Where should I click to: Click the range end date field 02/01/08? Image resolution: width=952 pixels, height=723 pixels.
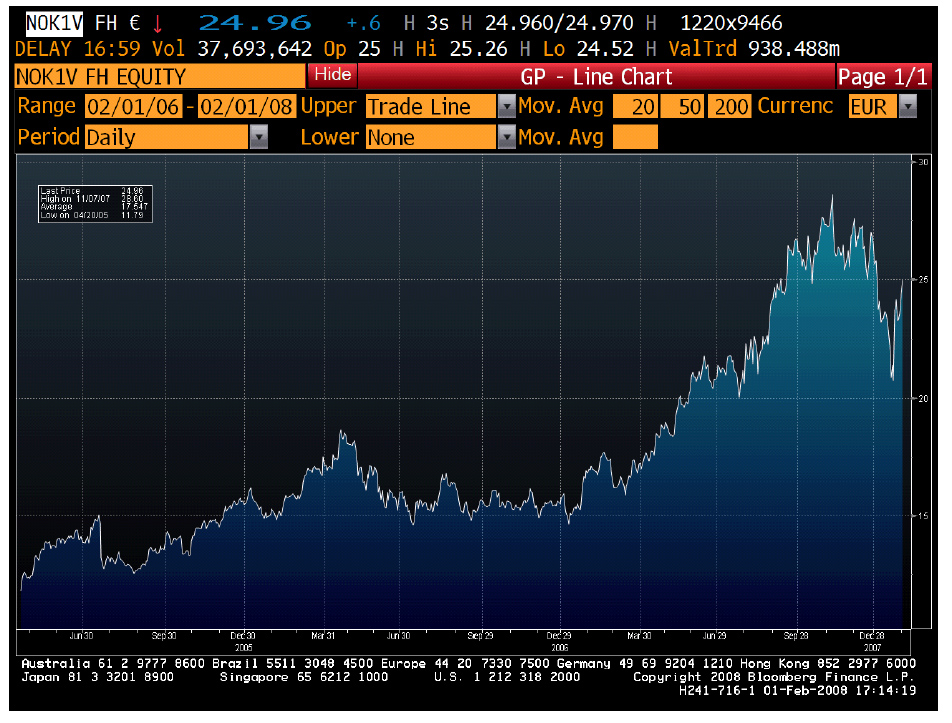pyautogui.click(x=246, y=107)
